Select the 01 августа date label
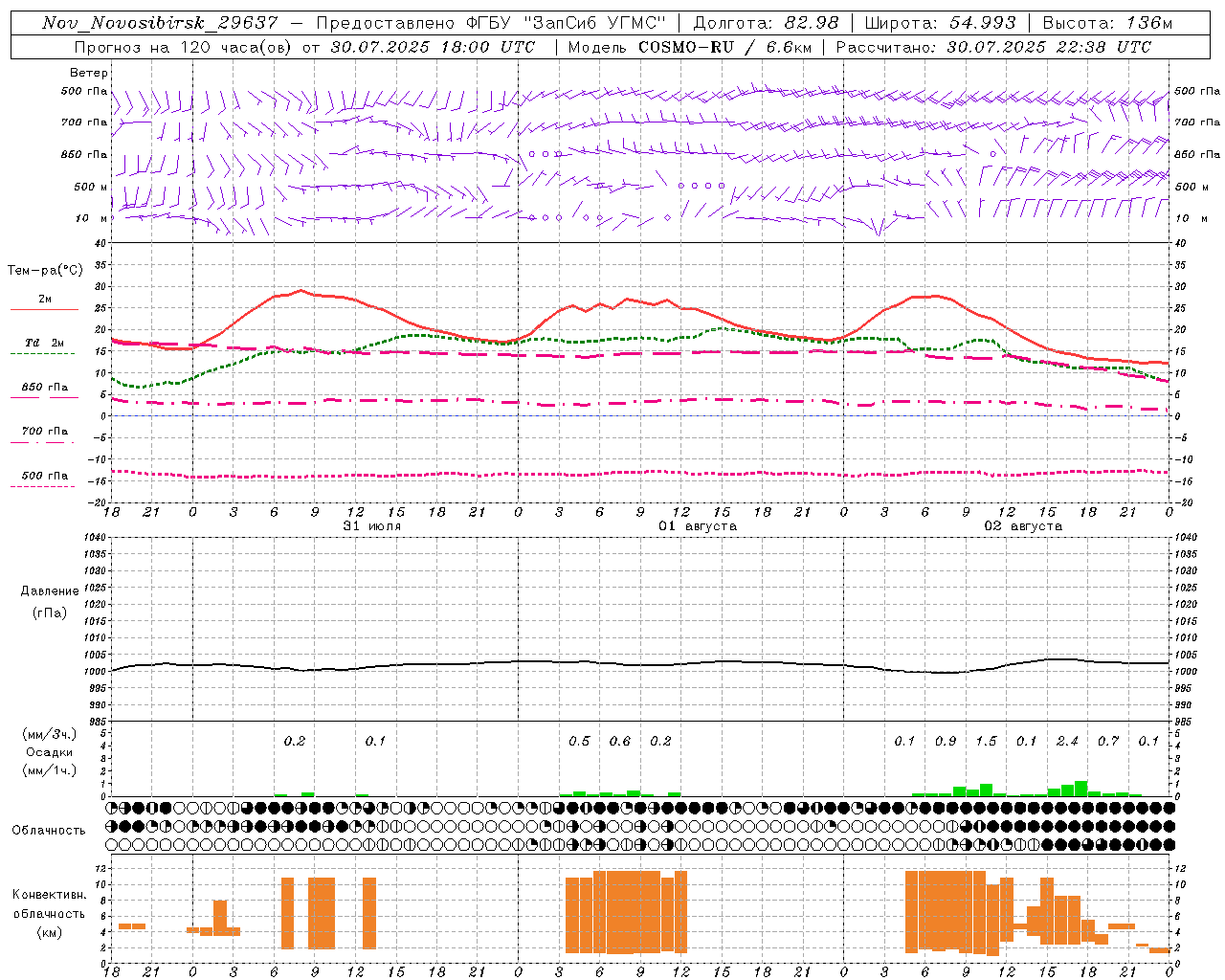1225x980 pixels. [x=697, y=526]
